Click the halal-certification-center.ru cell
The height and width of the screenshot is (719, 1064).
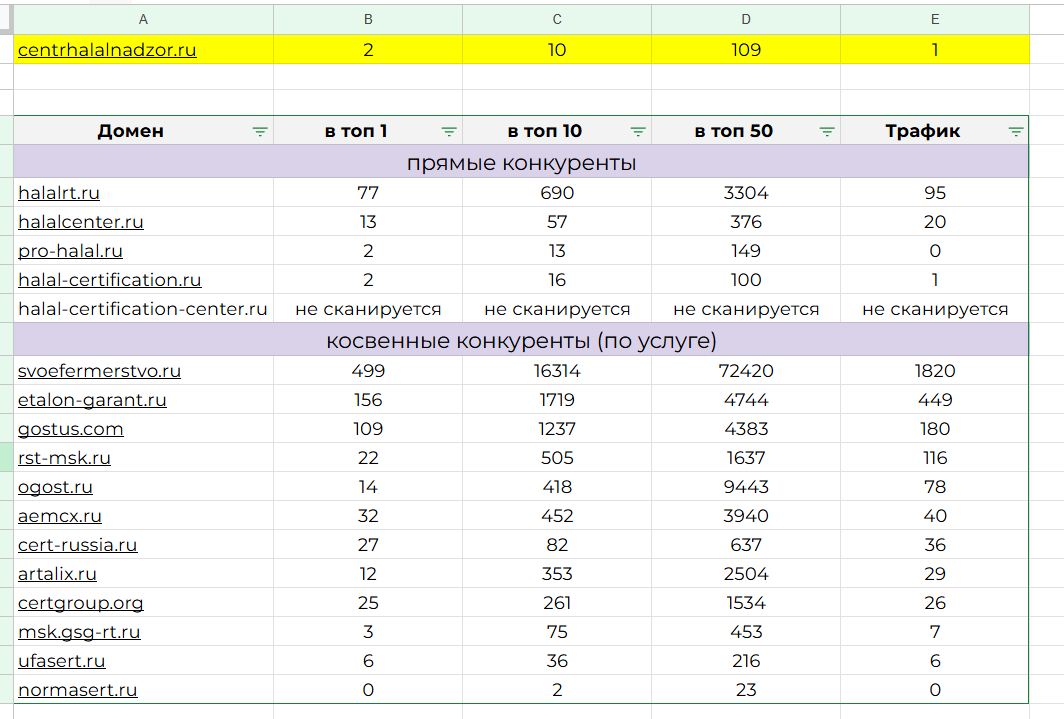143,309
